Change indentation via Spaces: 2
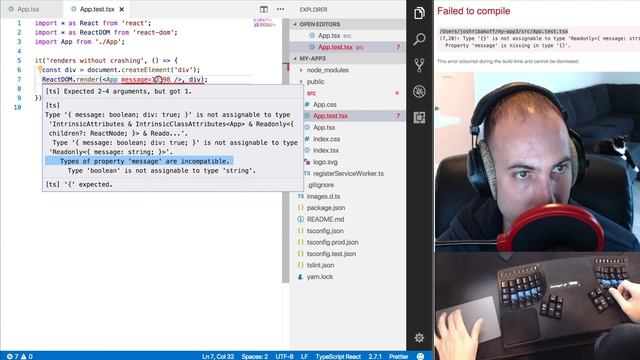This screenshot has height=360, width=640. 255,356
